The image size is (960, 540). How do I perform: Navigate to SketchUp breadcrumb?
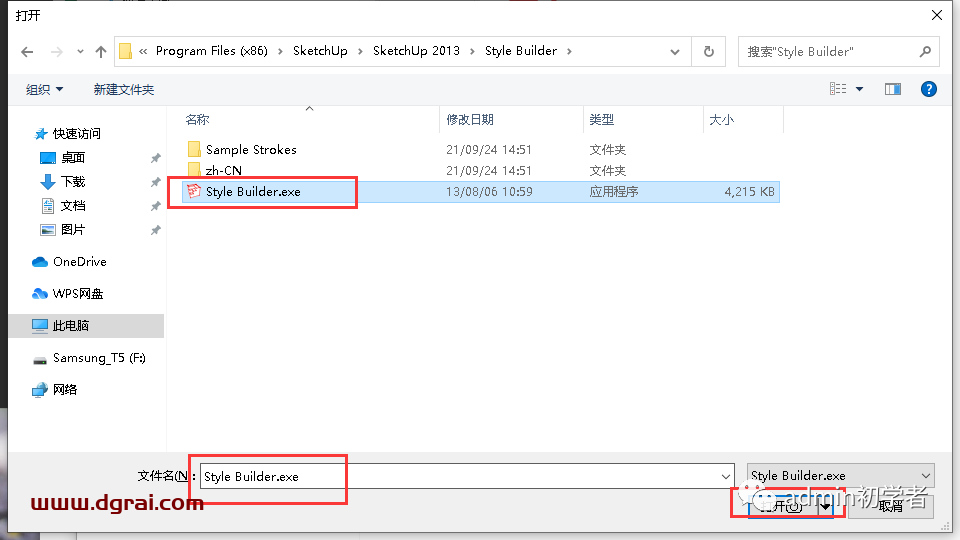coord(320,51)
